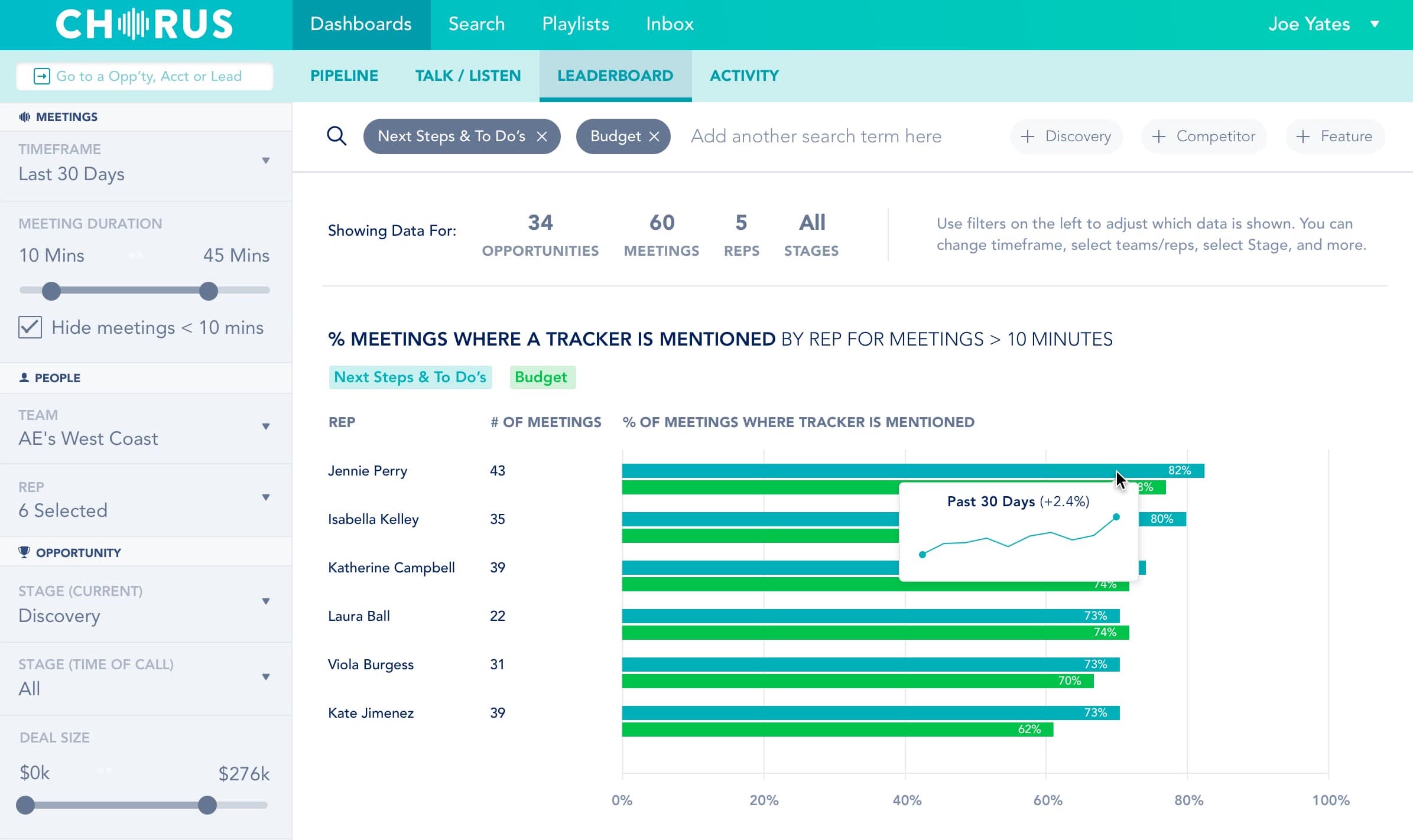The height and width of the screenshot is (840, 1413).
Task: Add the Feature tracker chip
Action: (1334, 136)
